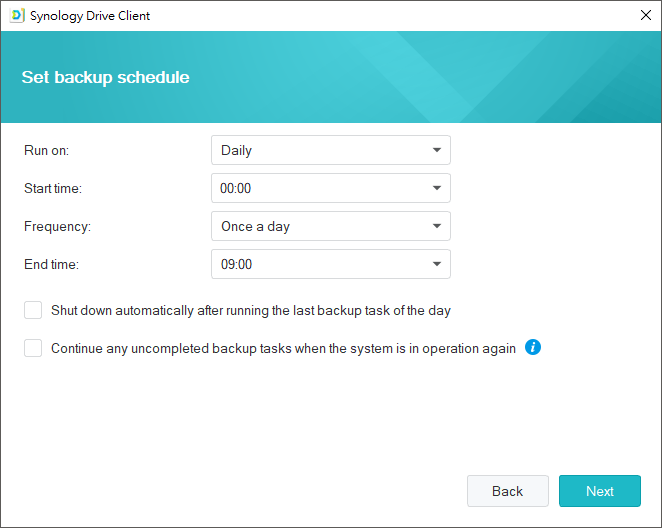Click the Run on dropdown arrow
Image resolution: width=662 pixels, height=528 pixels.
coord(437,150)
